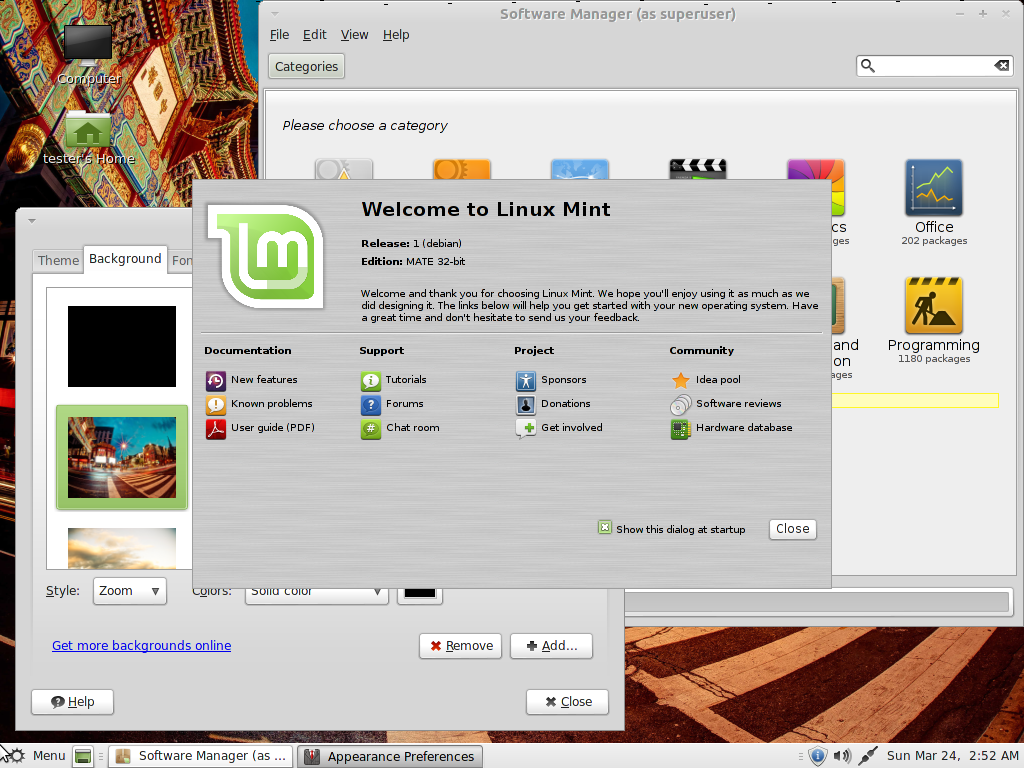Viewport: 1024px width, 768px height.
Task: Switch to the Theme tab
Action: [x=58, y=261]
